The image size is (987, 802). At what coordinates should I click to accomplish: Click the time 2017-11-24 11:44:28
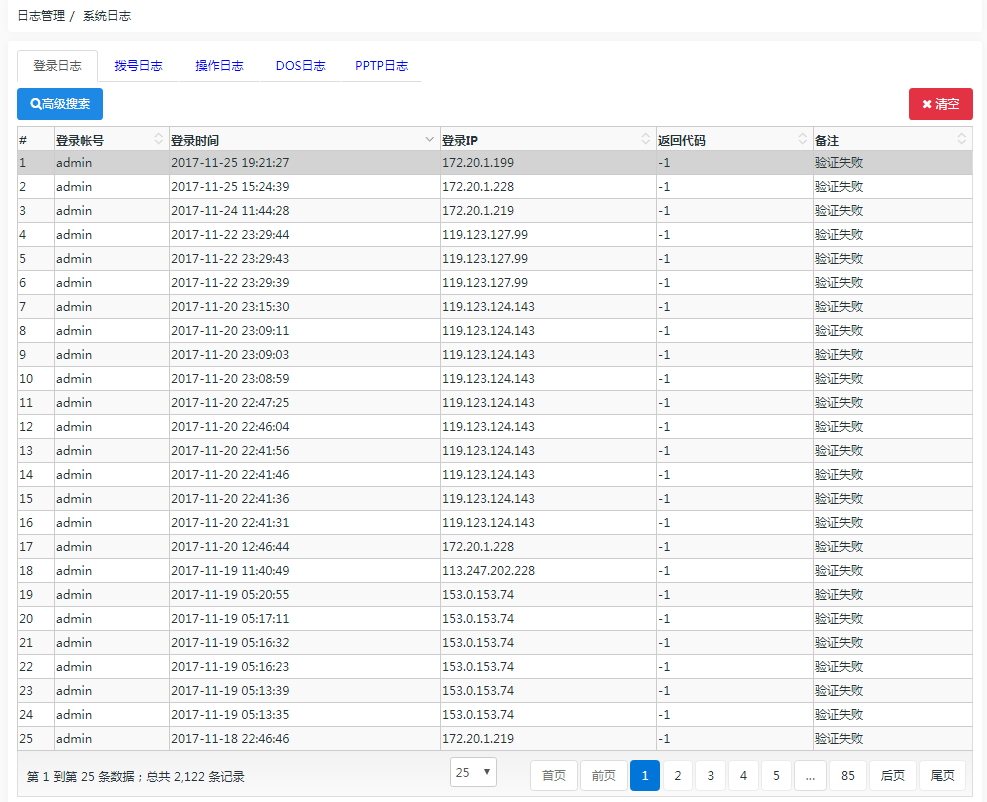click(230, 210)
